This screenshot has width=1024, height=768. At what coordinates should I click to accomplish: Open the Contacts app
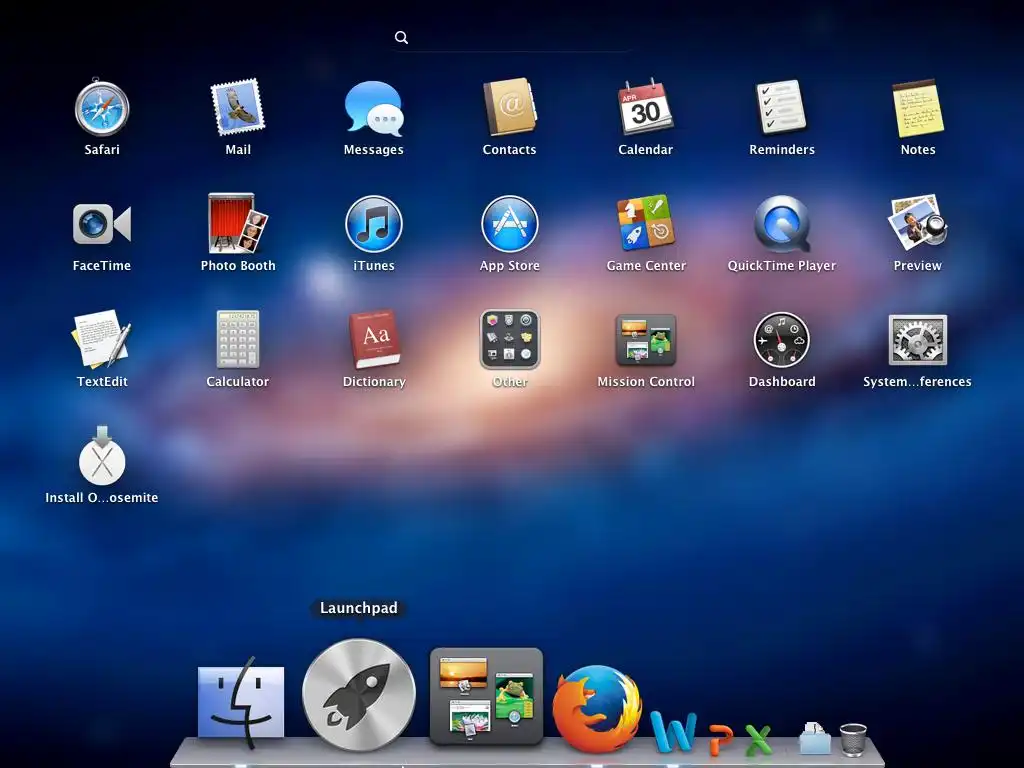(x=509, y=108)
